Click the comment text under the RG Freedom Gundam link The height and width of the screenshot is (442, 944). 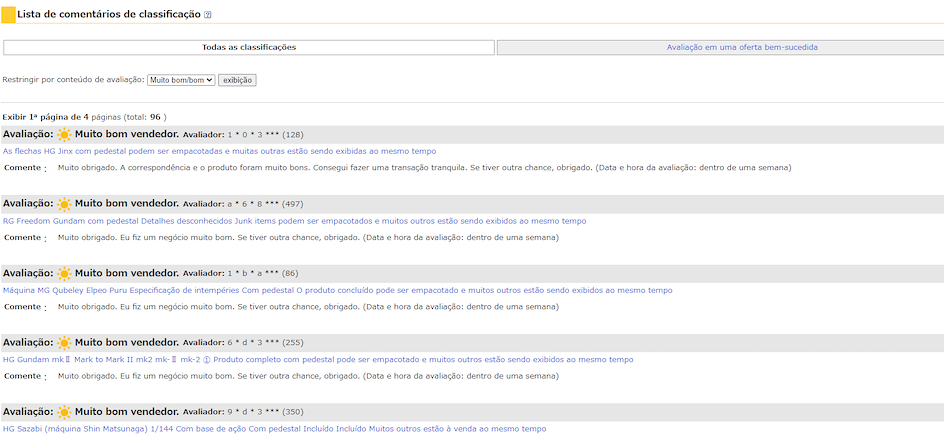tap(308, 238)
